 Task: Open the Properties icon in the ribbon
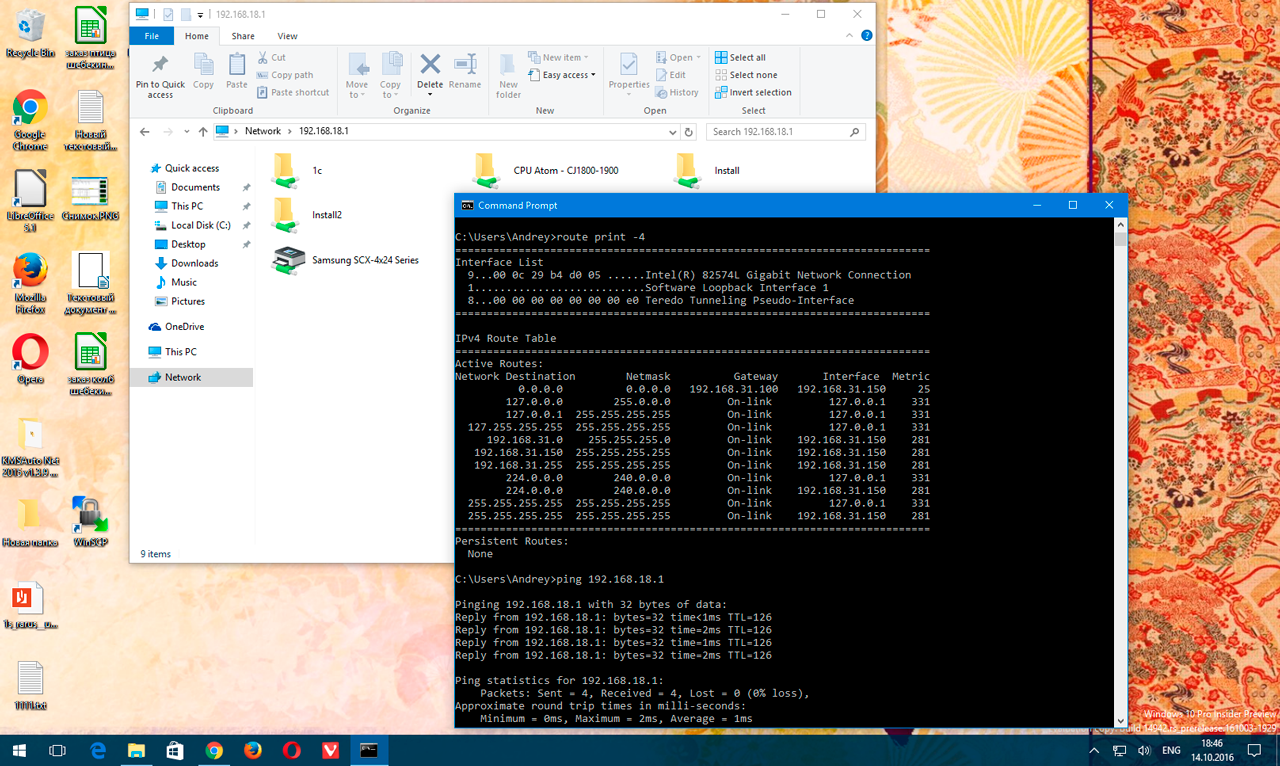[629, 66]
